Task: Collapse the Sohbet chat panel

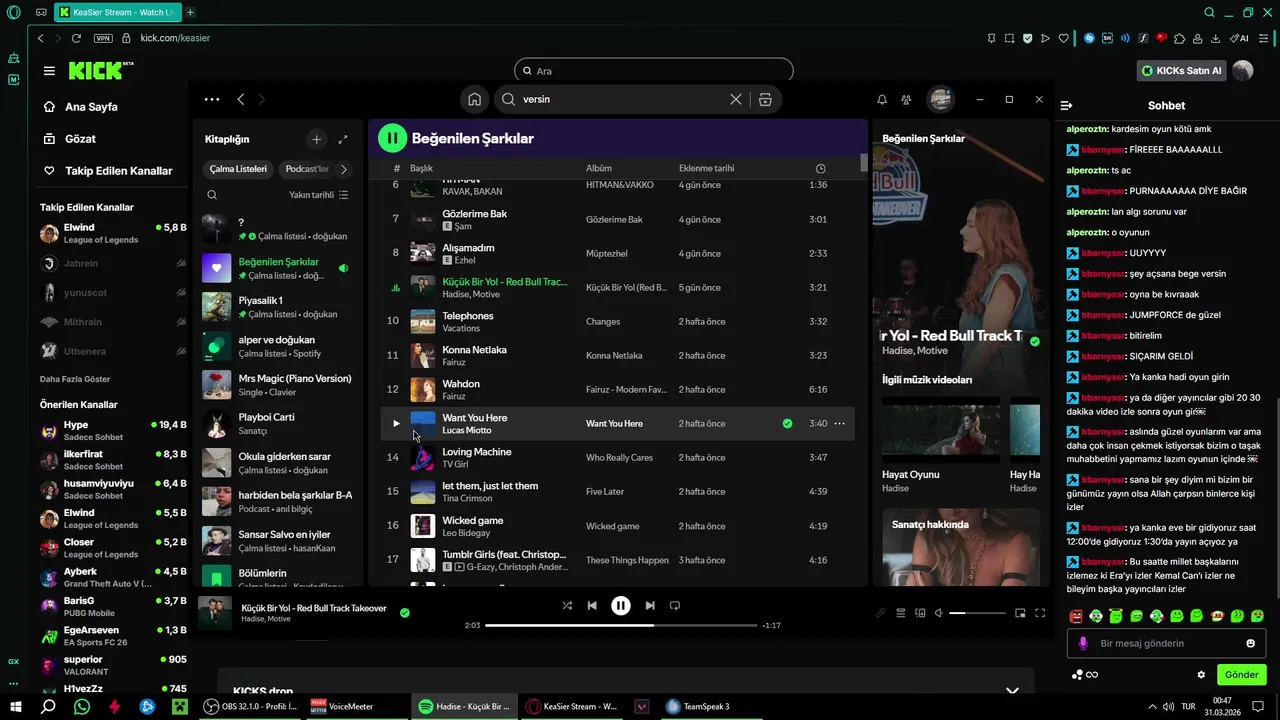Action: click(1066, 105)
